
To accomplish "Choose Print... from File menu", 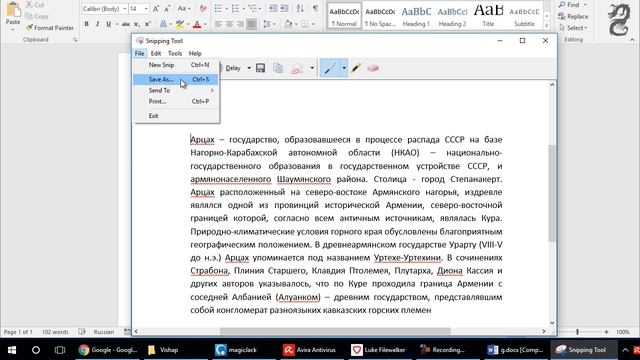I will (x=176, y=101).
